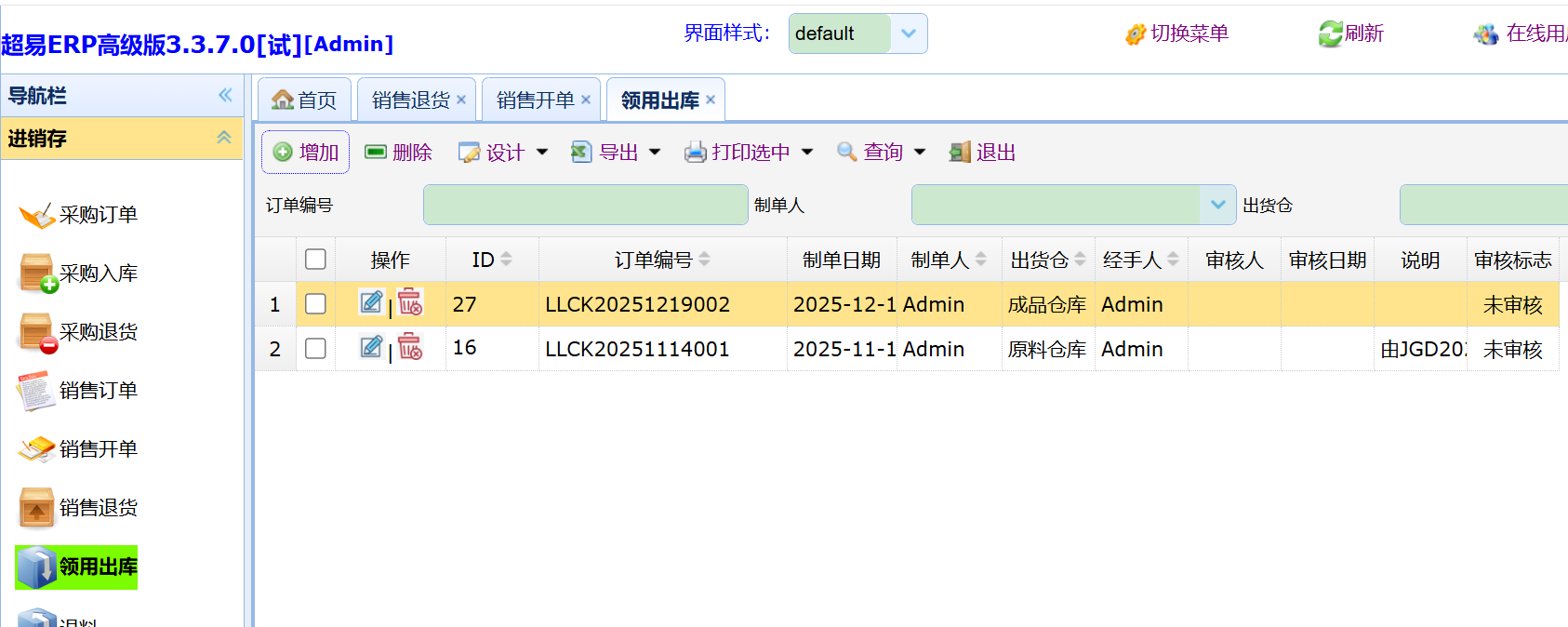Click 切换菜单 in the top bar
Image resolution: width=1568 pixels, height=627 pixels.
(x=1177, y=34)
